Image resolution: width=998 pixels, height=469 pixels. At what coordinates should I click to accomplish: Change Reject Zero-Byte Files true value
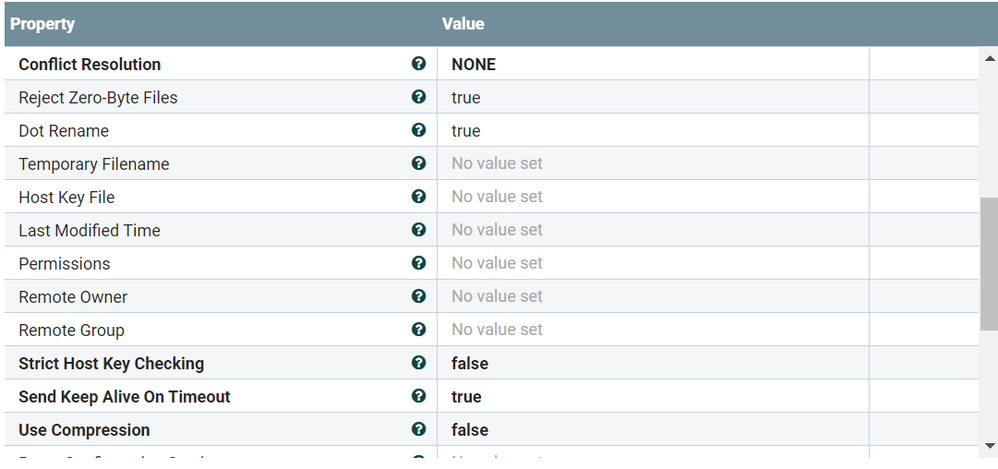653,97
